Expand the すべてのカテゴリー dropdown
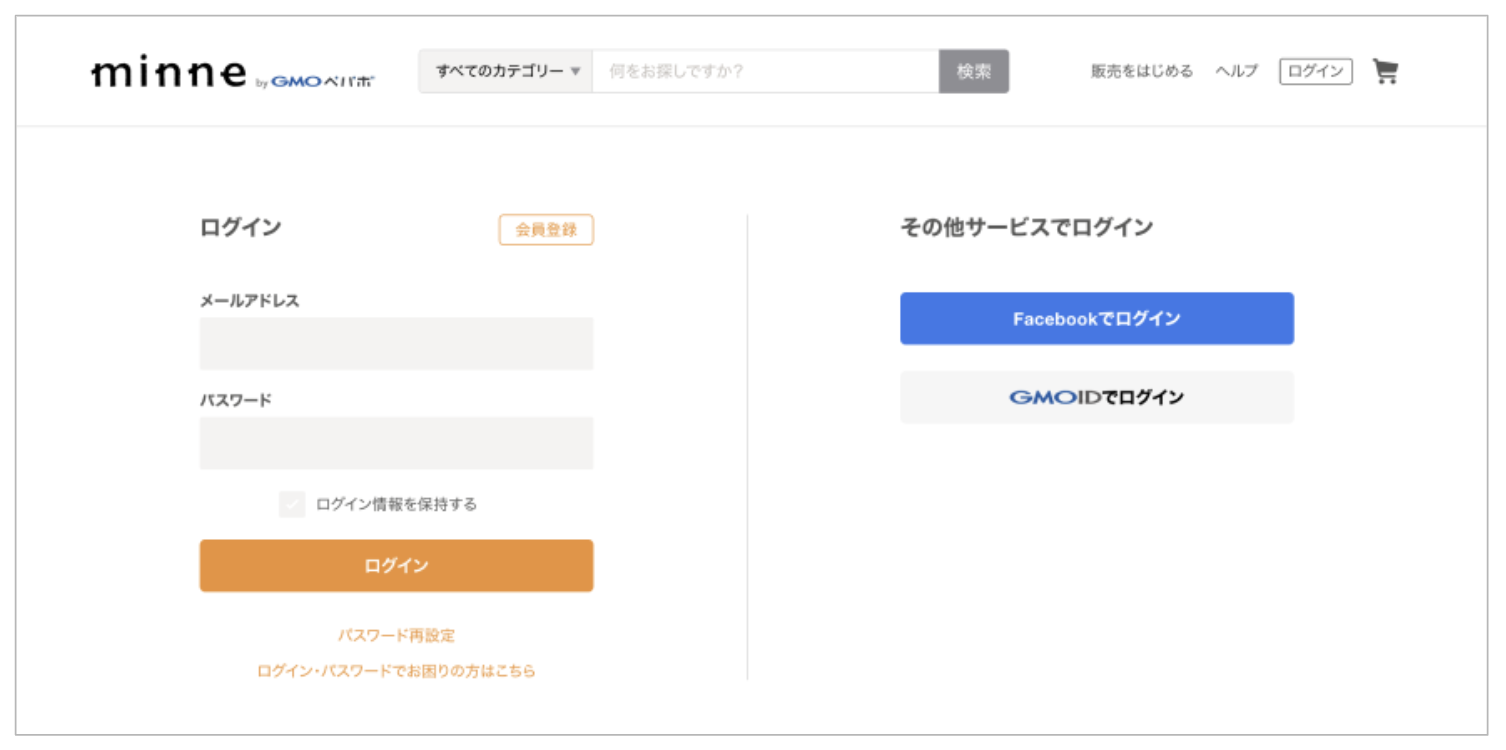Image resolution: width=1506 pixels, height=750 pixels. tap(507, 72)
